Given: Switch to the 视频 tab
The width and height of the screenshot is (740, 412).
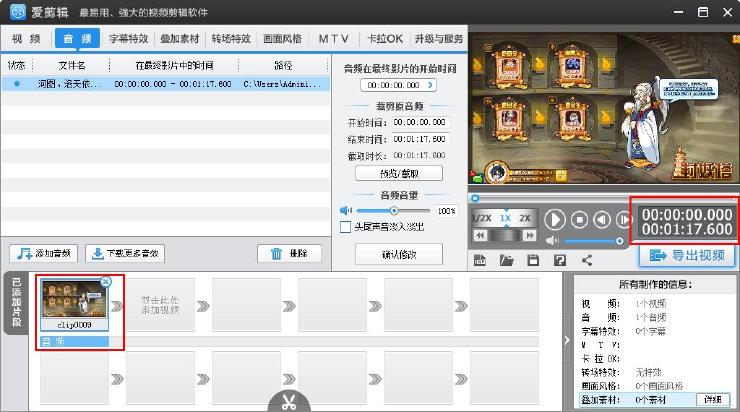Looking at the screenshot, I should pos(26,39).
